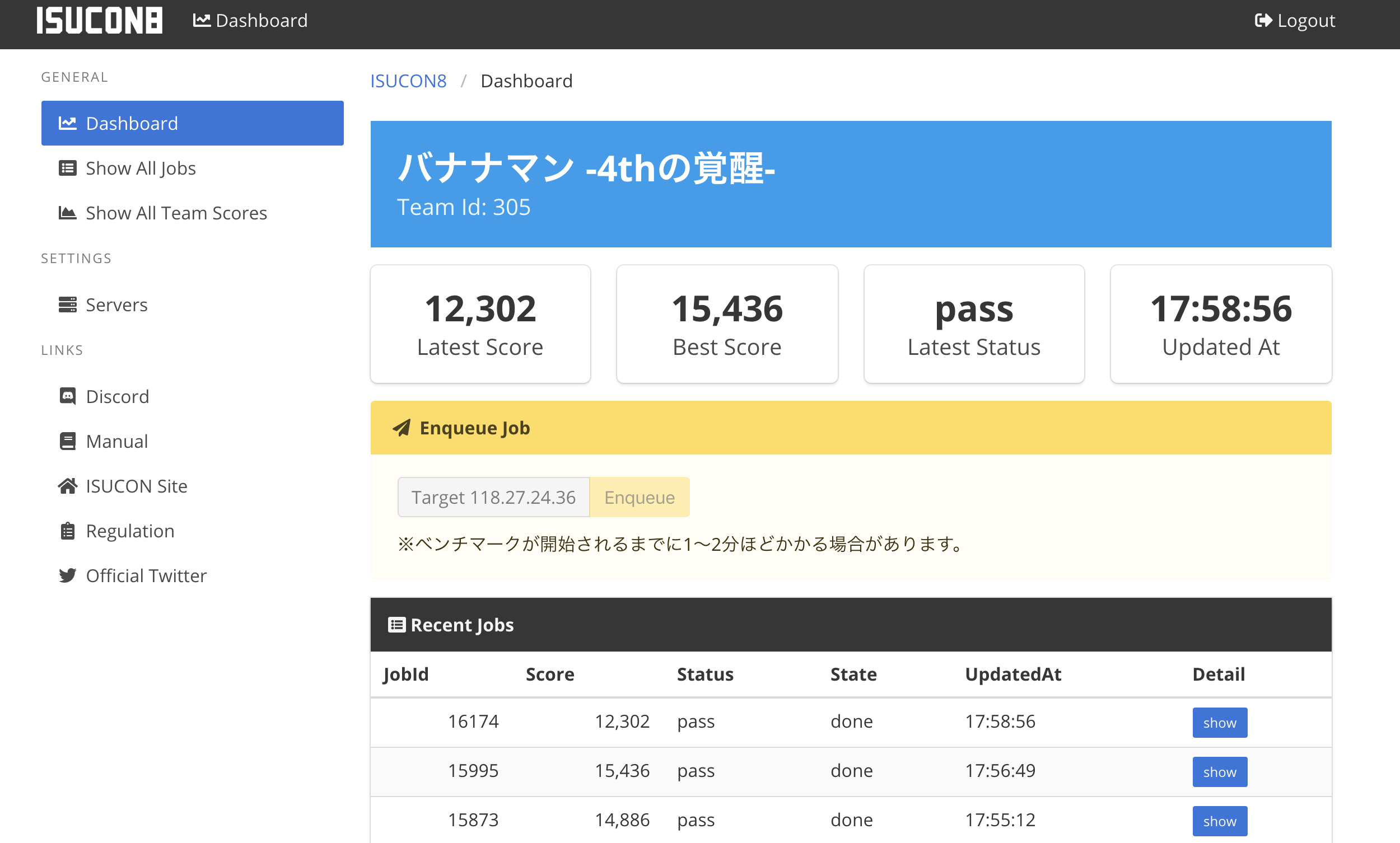Screen dimensions: 1400x843
Task: Click the State column header
Action: (853, 675)
